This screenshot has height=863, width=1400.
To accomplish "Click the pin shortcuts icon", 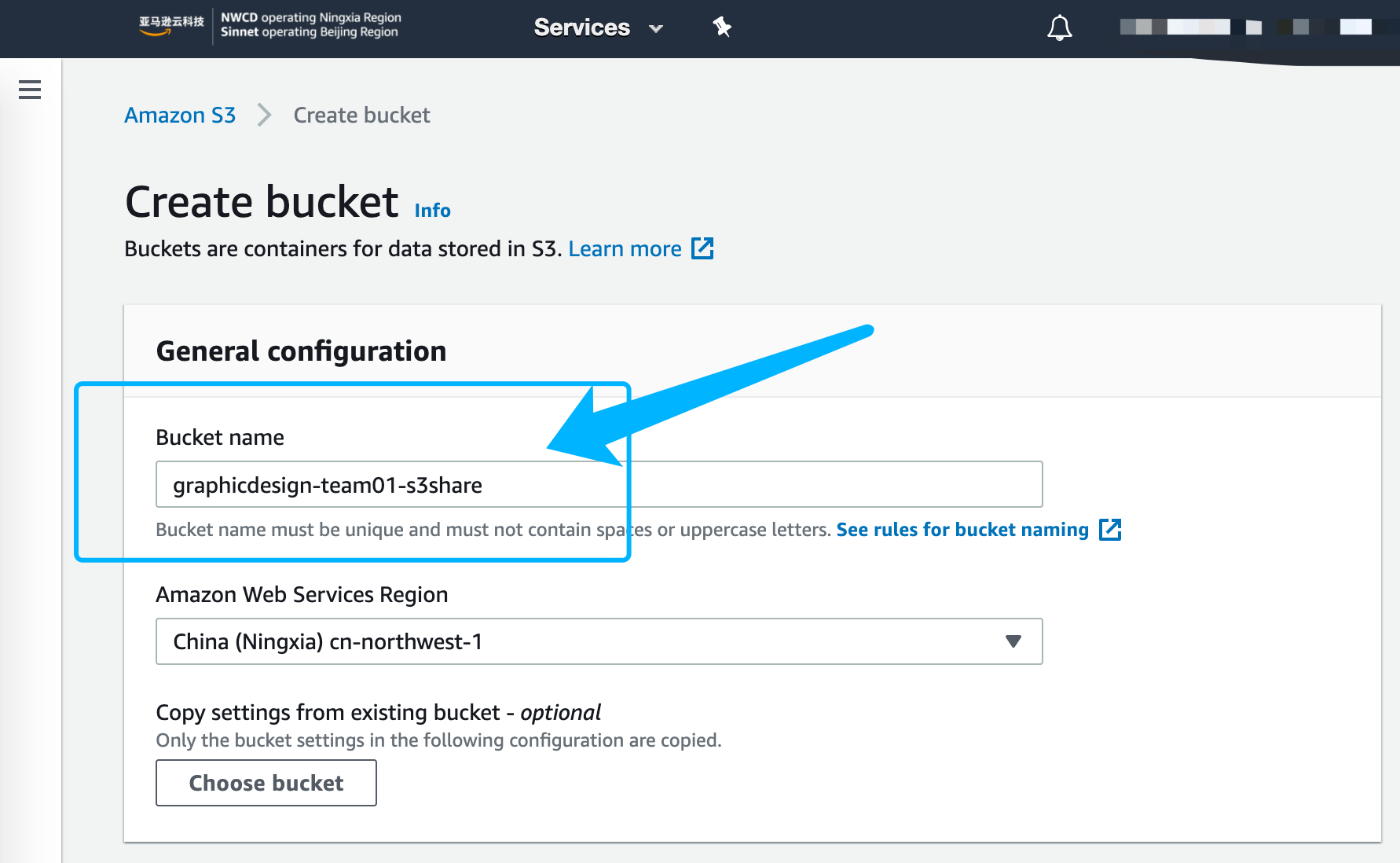I will pyautogui.click(x=721, y=27).
